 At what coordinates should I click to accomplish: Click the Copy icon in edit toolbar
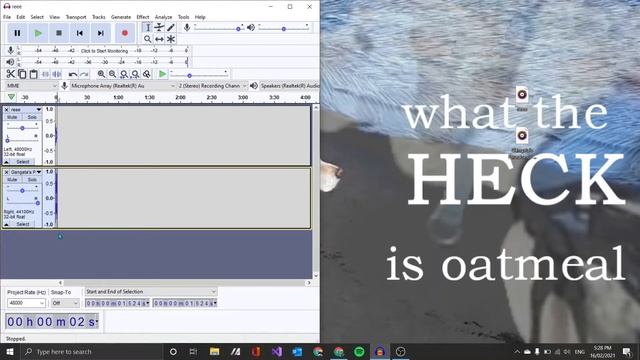click(22, 74)
